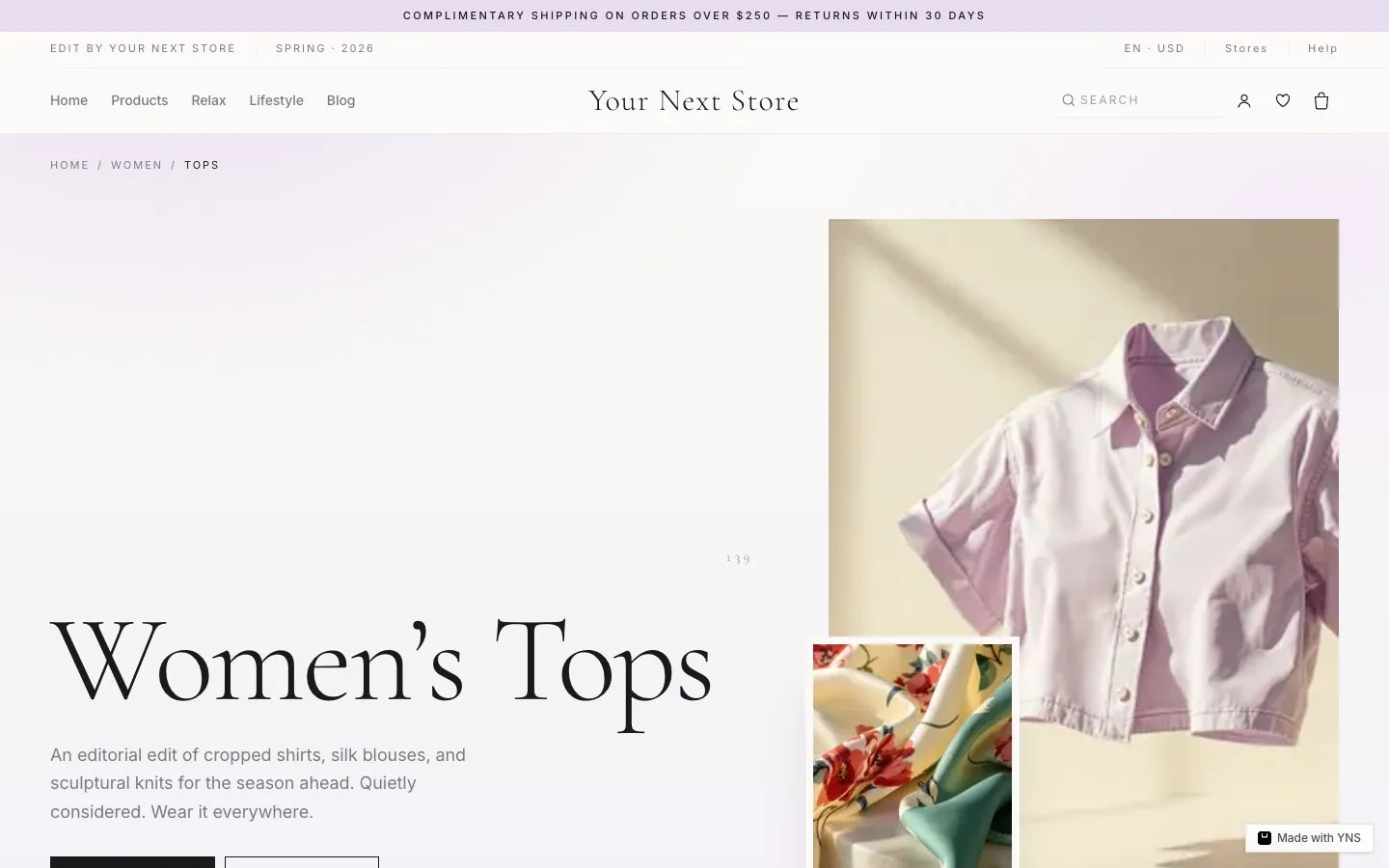Screen dimensions: 1389x868
Task: Open the user account icon
Action: coord(1244,100)
